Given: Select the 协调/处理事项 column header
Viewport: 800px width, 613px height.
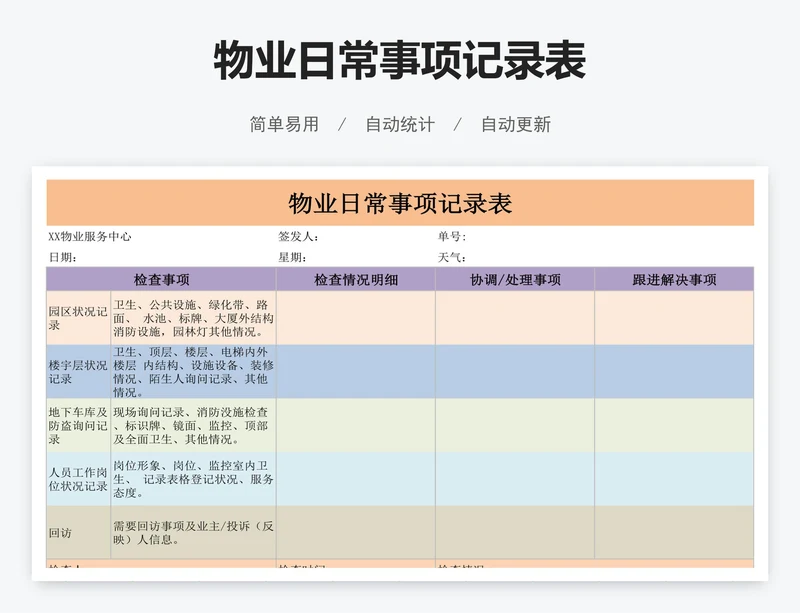Looking at the screenshot, I should (515, 279).
